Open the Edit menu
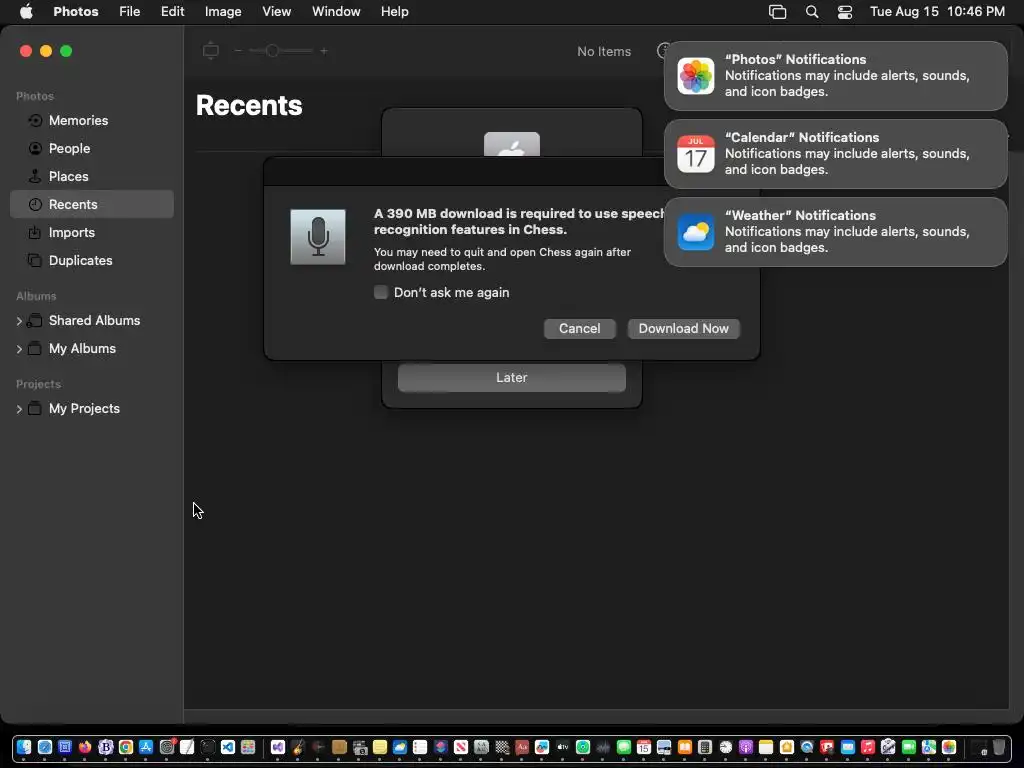 click(172, 11)
